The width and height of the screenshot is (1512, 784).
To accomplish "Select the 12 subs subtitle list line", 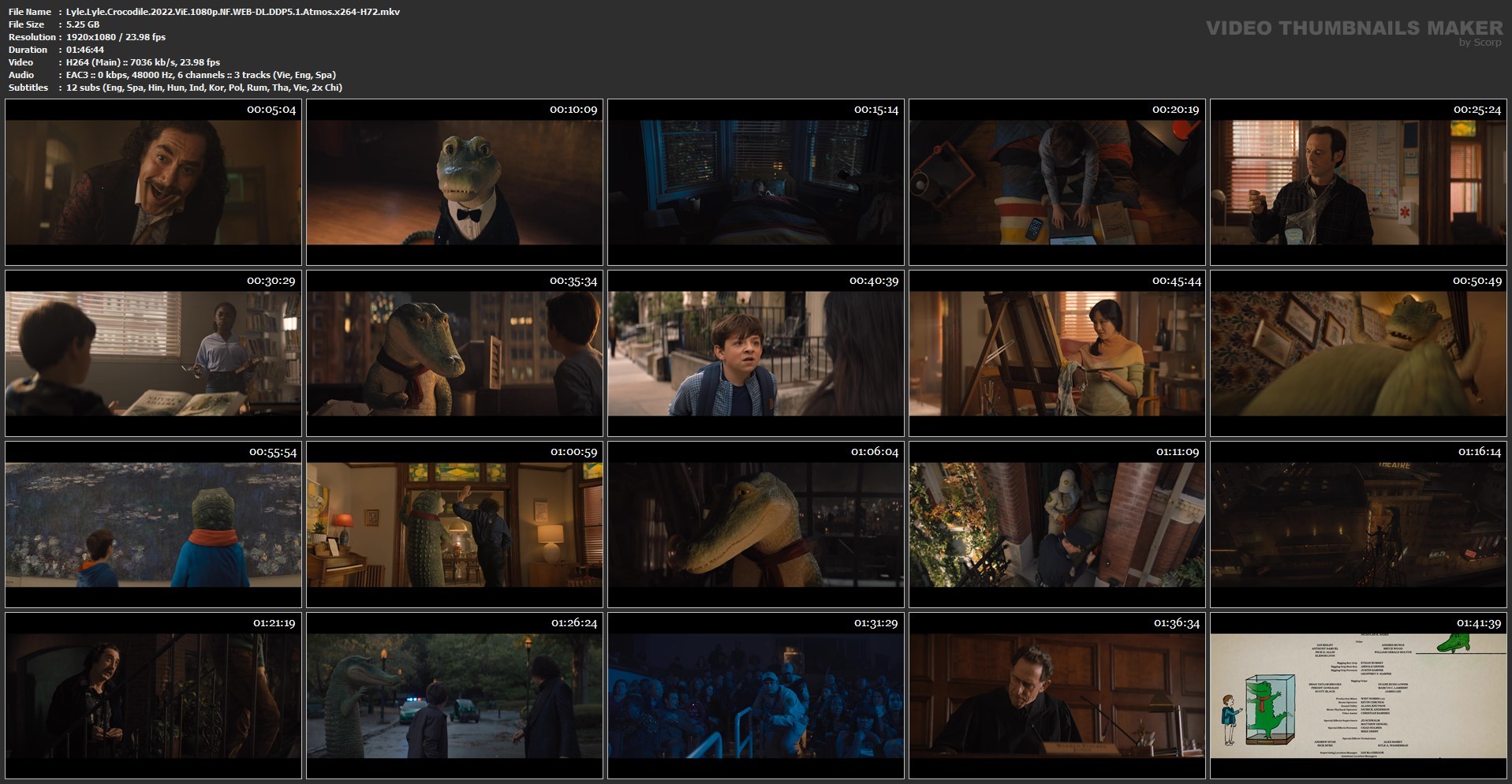I will click(204, 88).
